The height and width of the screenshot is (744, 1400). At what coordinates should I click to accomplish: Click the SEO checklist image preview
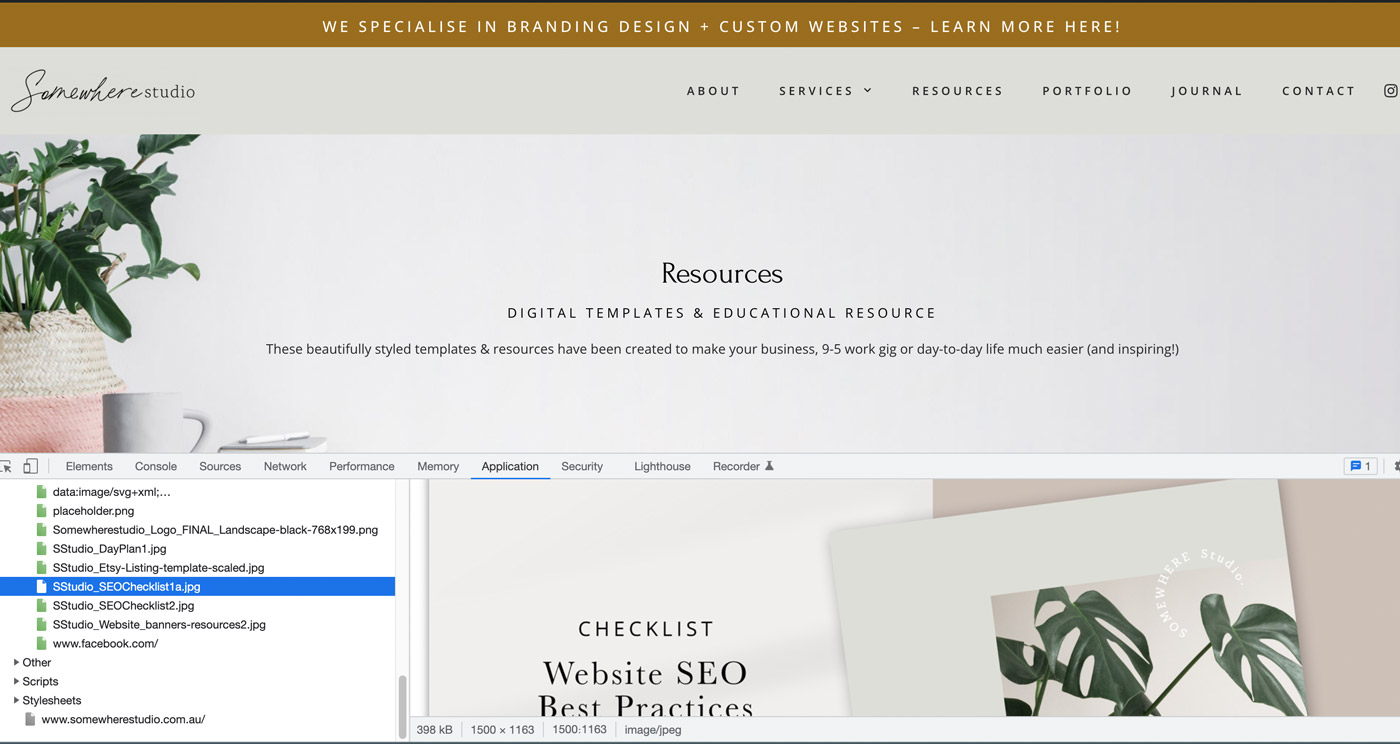(914, 597)
